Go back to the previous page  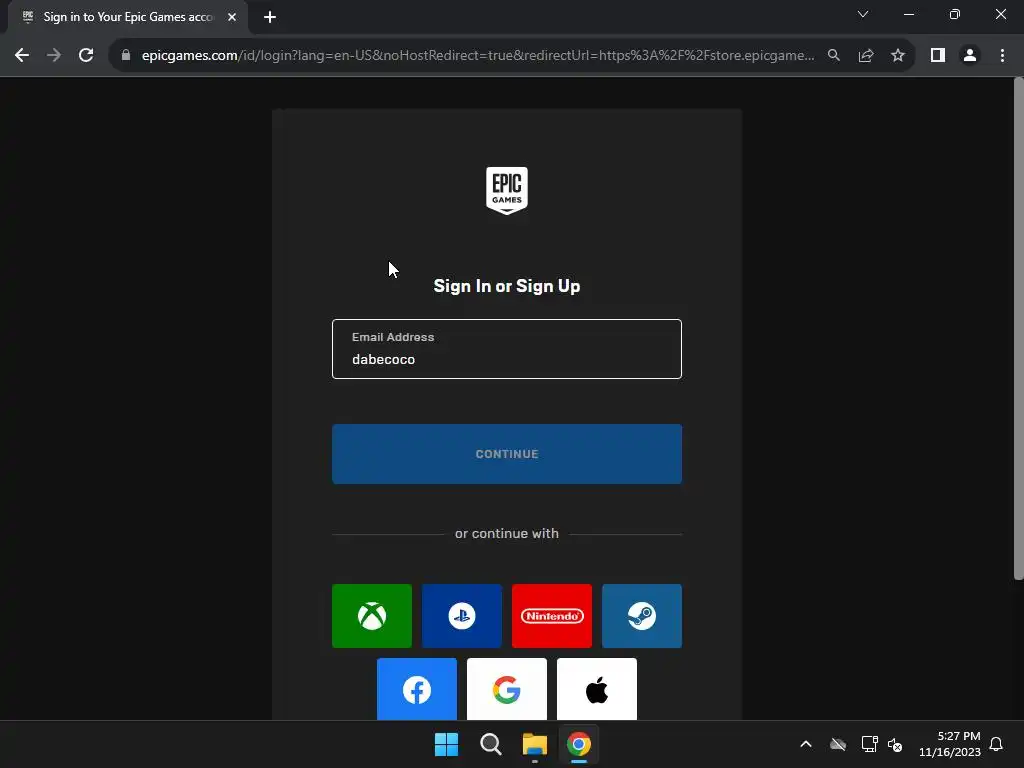(x=22, y=56)
